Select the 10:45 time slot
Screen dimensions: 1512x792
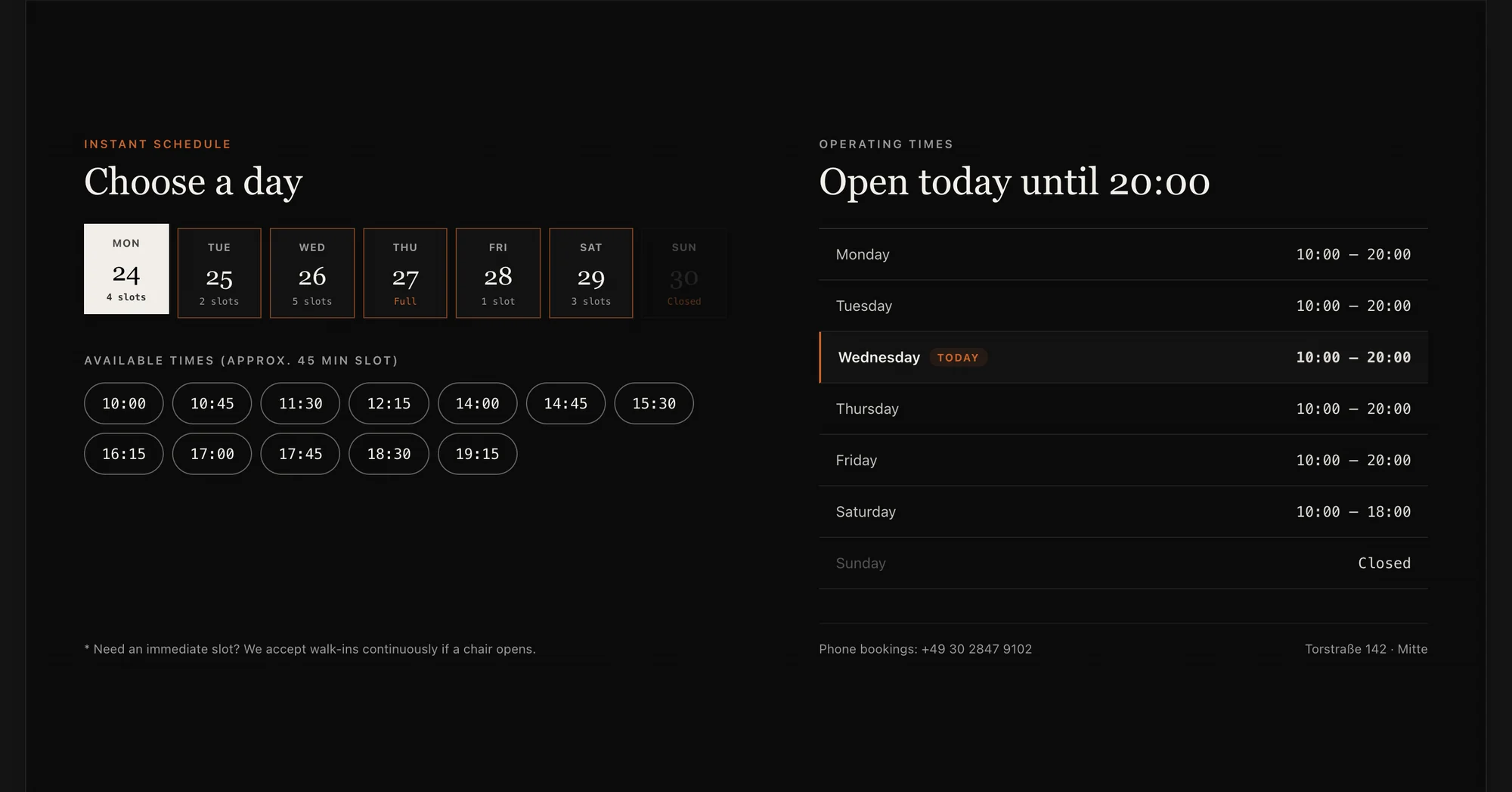pyautogui.click(x=212, y=403)
